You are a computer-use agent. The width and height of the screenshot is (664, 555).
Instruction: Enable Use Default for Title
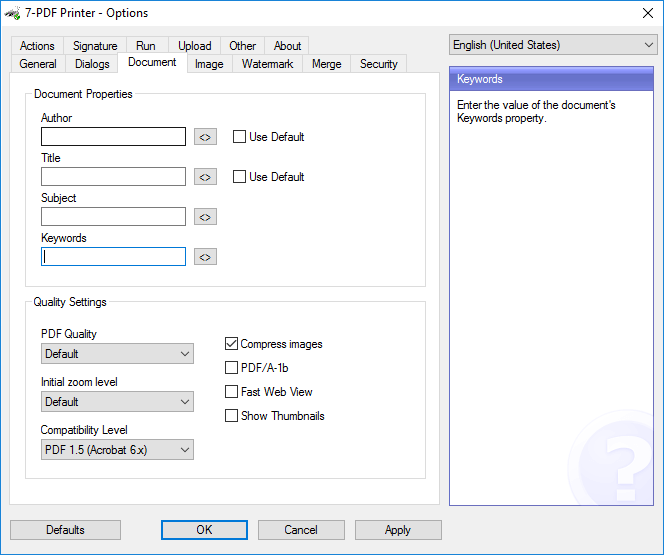coord(240,177)
